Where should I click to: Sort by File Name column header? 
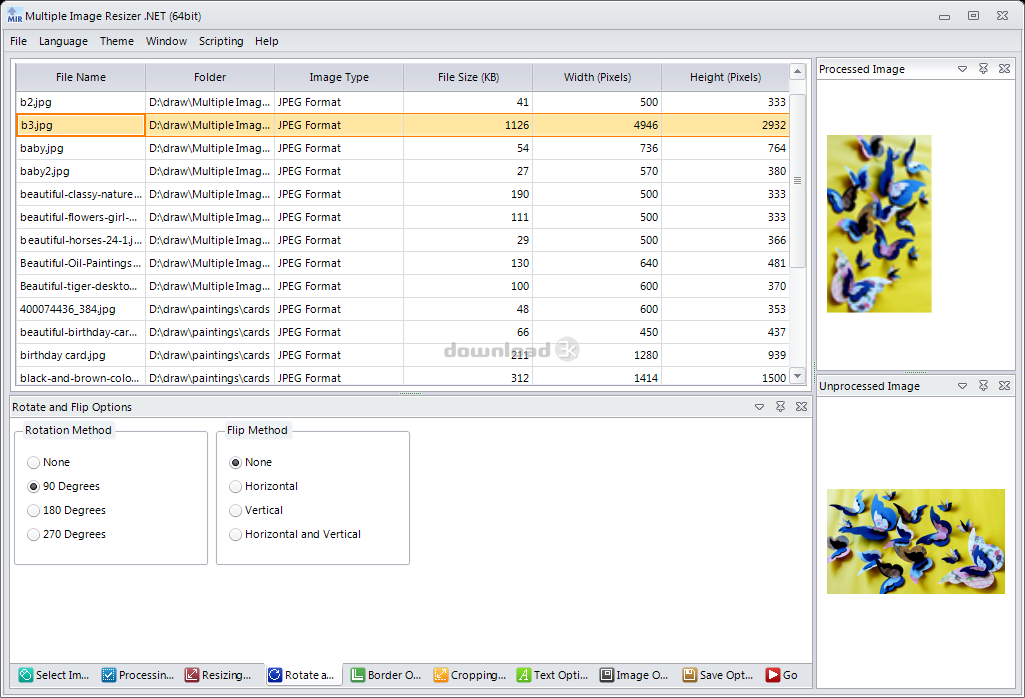[80, 77]
